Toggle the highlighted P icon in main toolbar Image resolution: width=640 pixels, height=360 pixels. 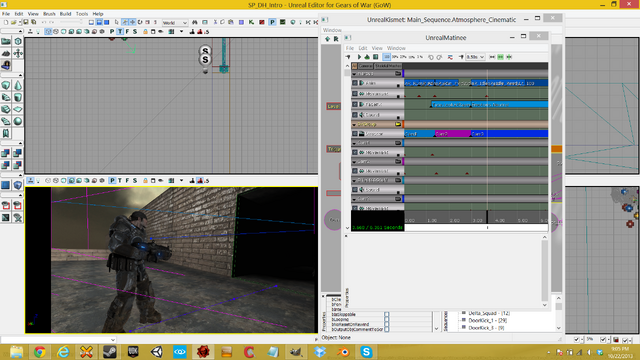point(272,22)
